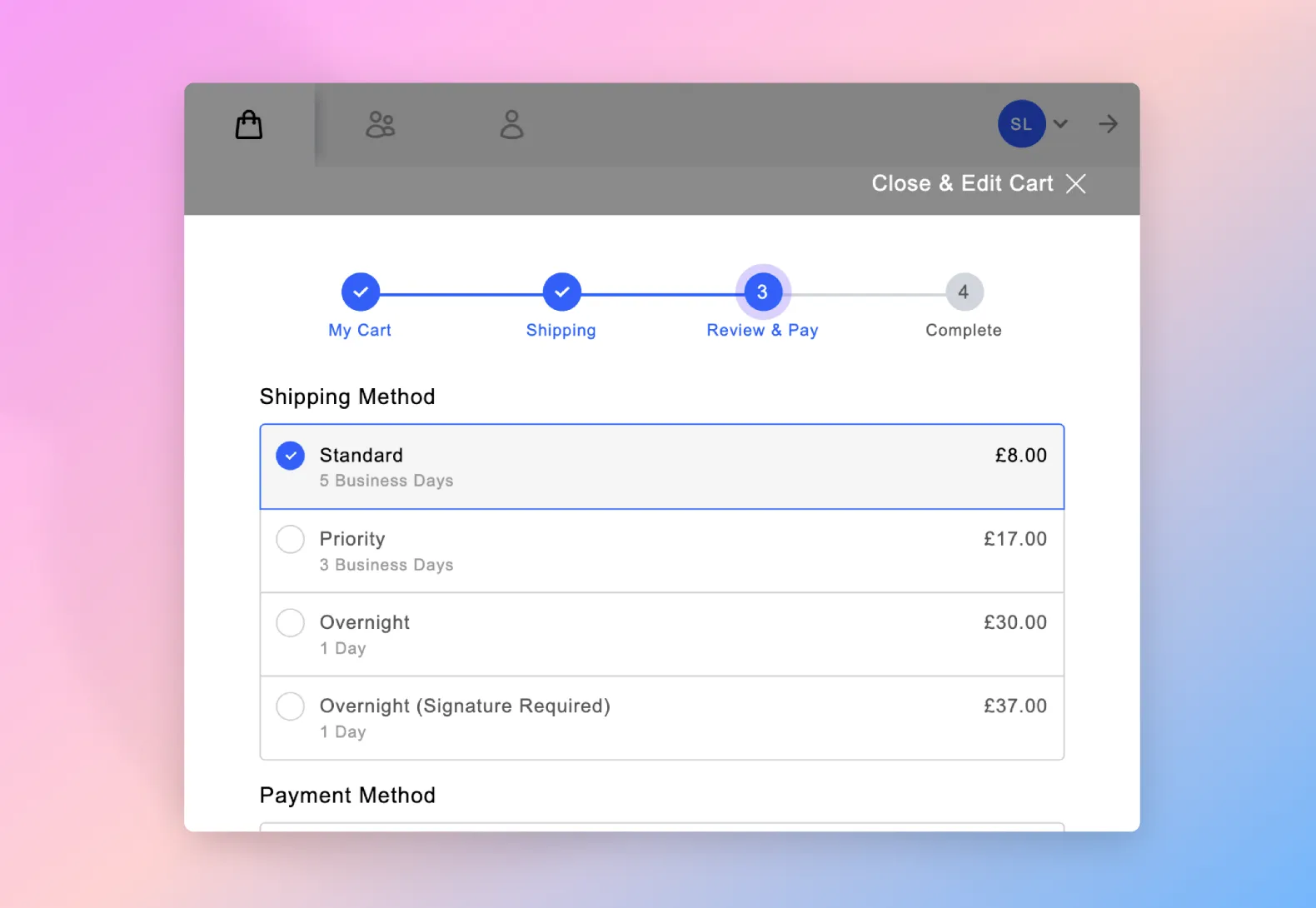The width and height of the screenshot is (1316, 908).
Task: Click the X icon beside Close & Edit Cart
Action: click(1076, 183)
